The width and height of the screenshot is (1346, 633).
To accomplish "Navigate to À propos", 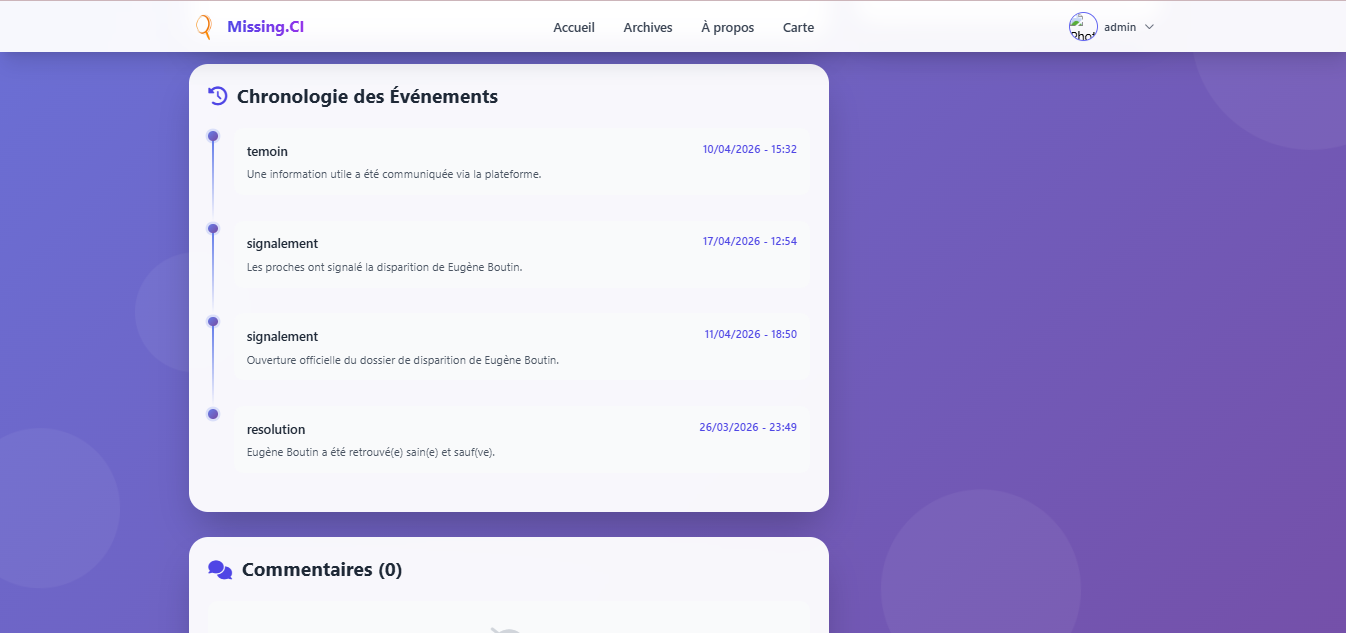I will (x=728, y=27).
